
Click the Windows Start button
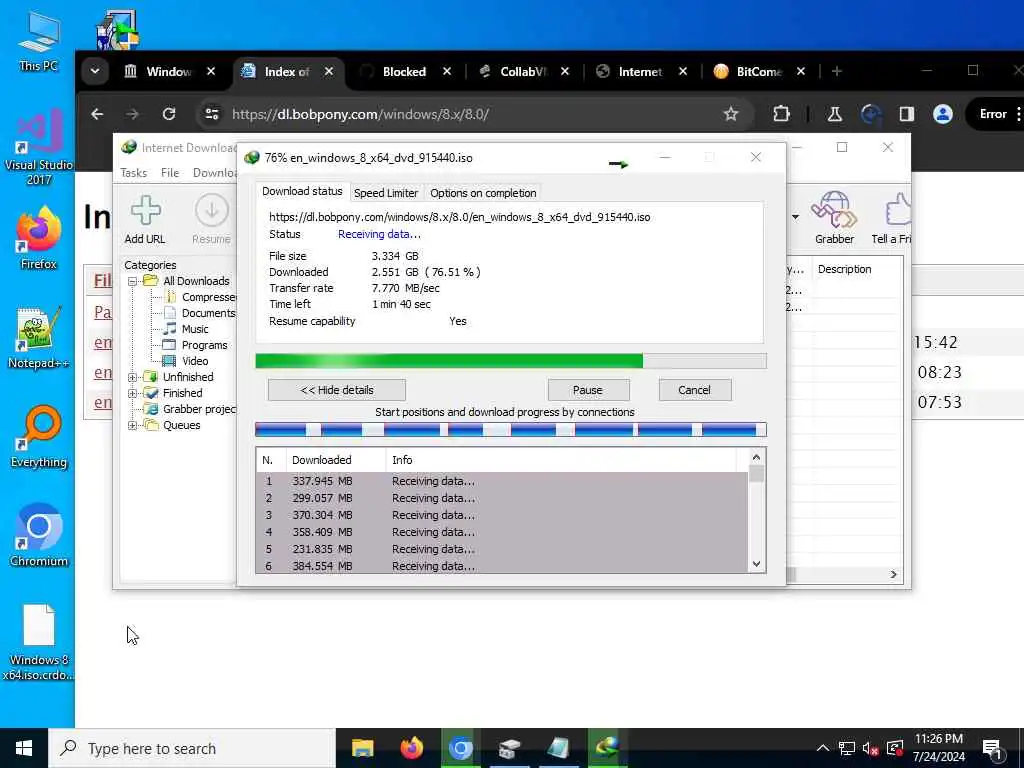24,748
